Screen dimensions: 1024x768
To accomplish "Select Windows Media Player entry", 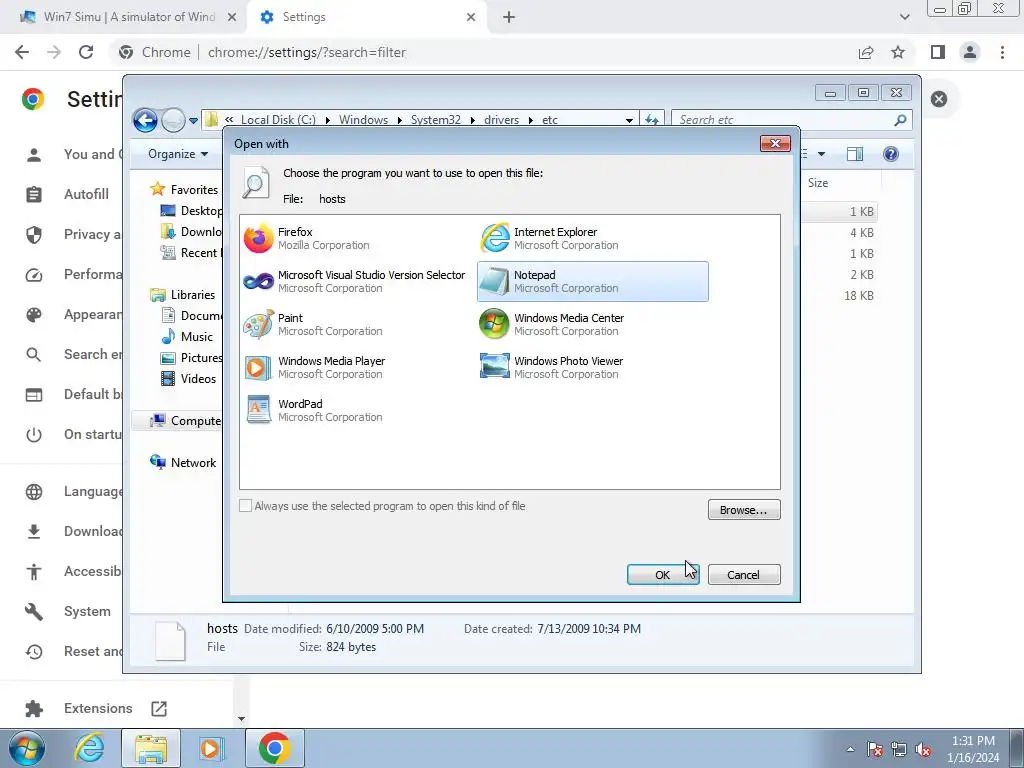I will 315,368.
